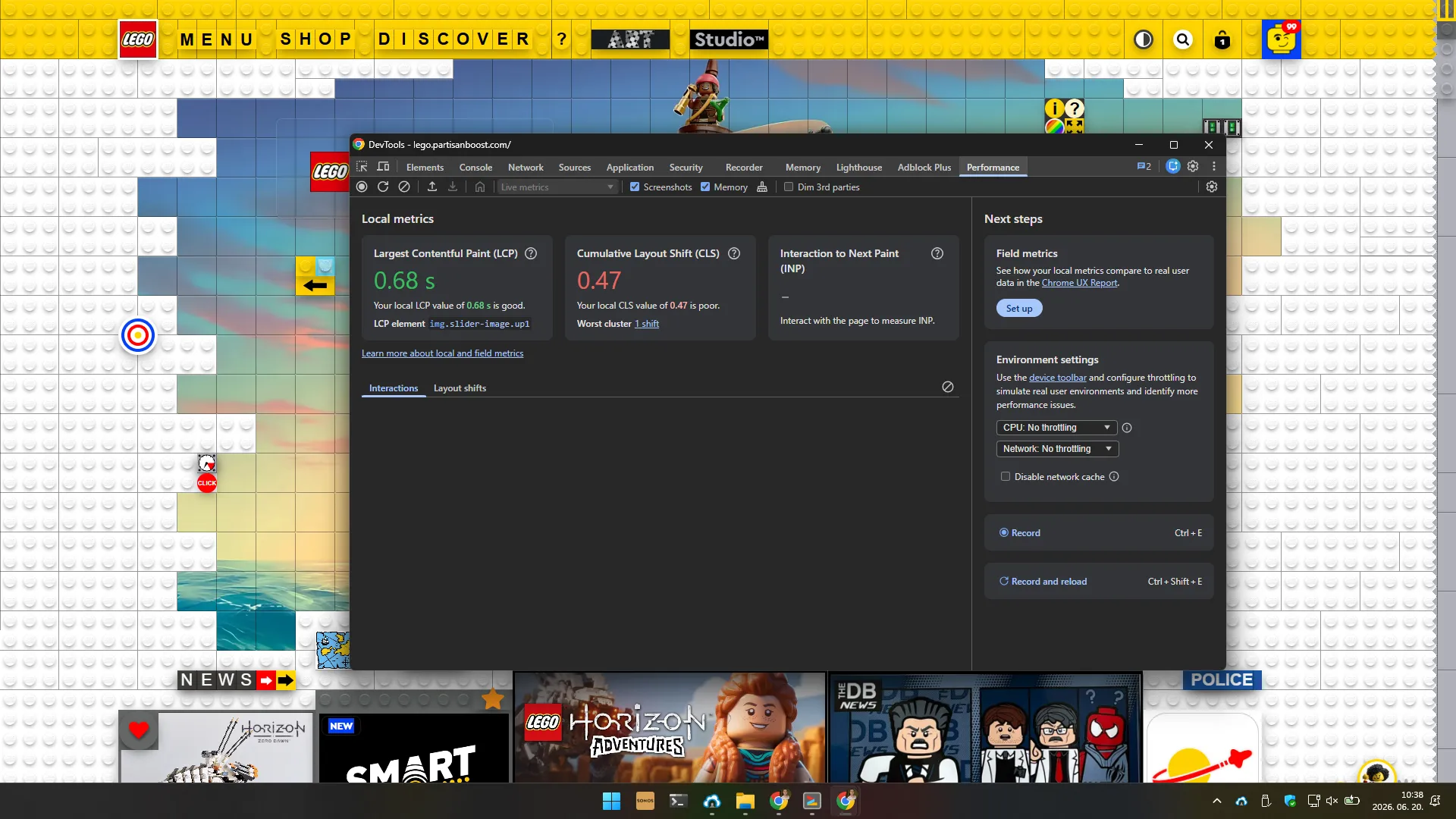Open the DISCOVER item in the site header
This screenshot has height=819, width=1456.
(453, 39)
